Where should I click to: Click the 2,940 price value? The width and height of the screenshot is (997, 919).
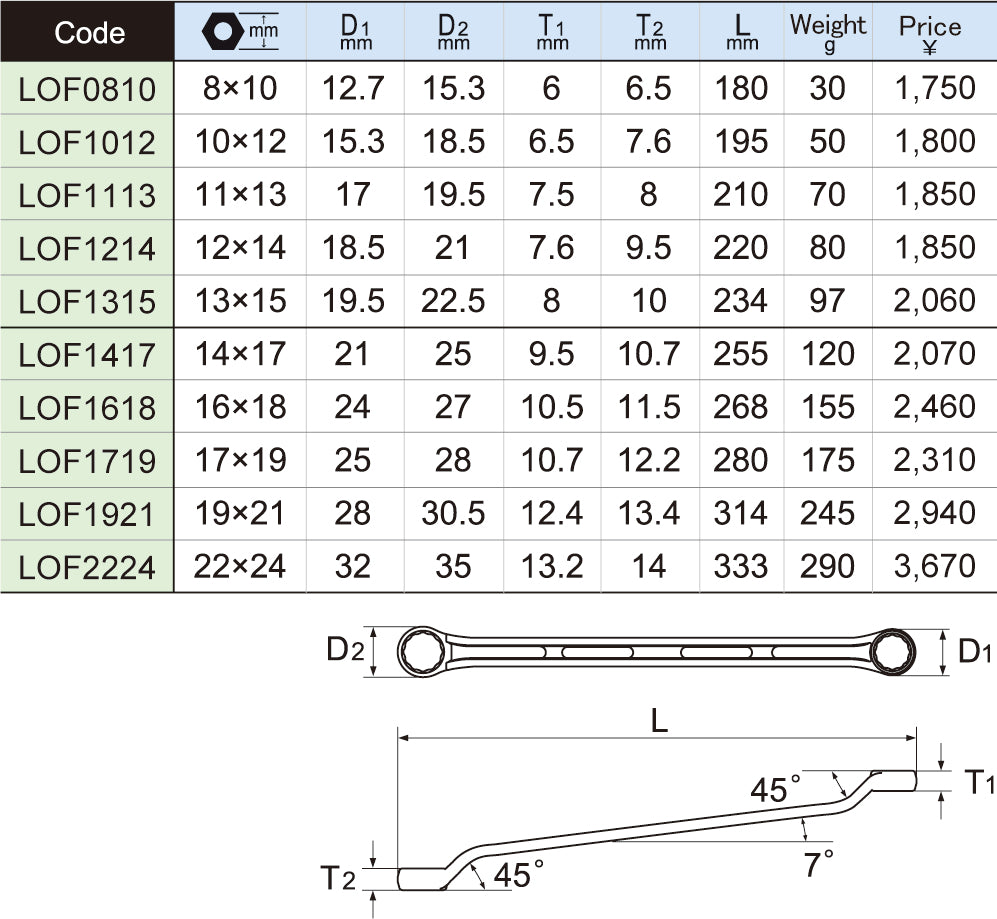click(x=935, y=513)
